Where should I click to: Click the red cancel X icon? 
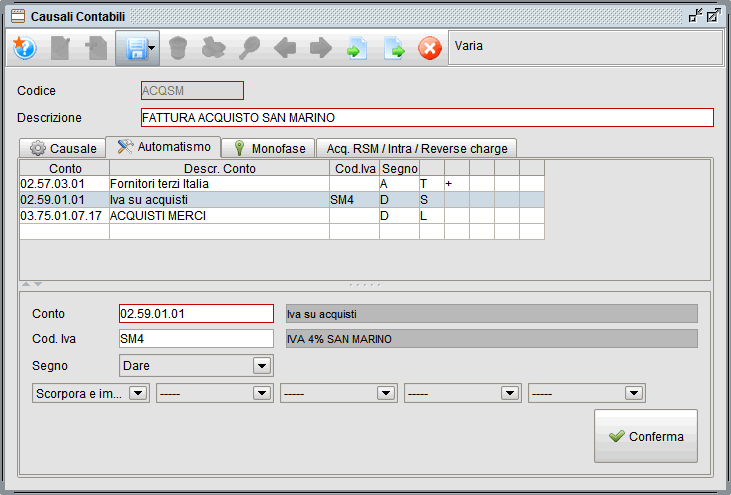[430, 48]
